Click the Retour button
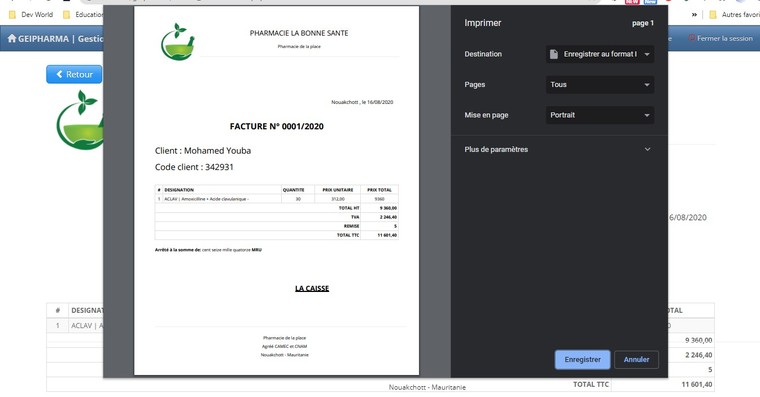This screenshot has width=760, height=397. 74,74
